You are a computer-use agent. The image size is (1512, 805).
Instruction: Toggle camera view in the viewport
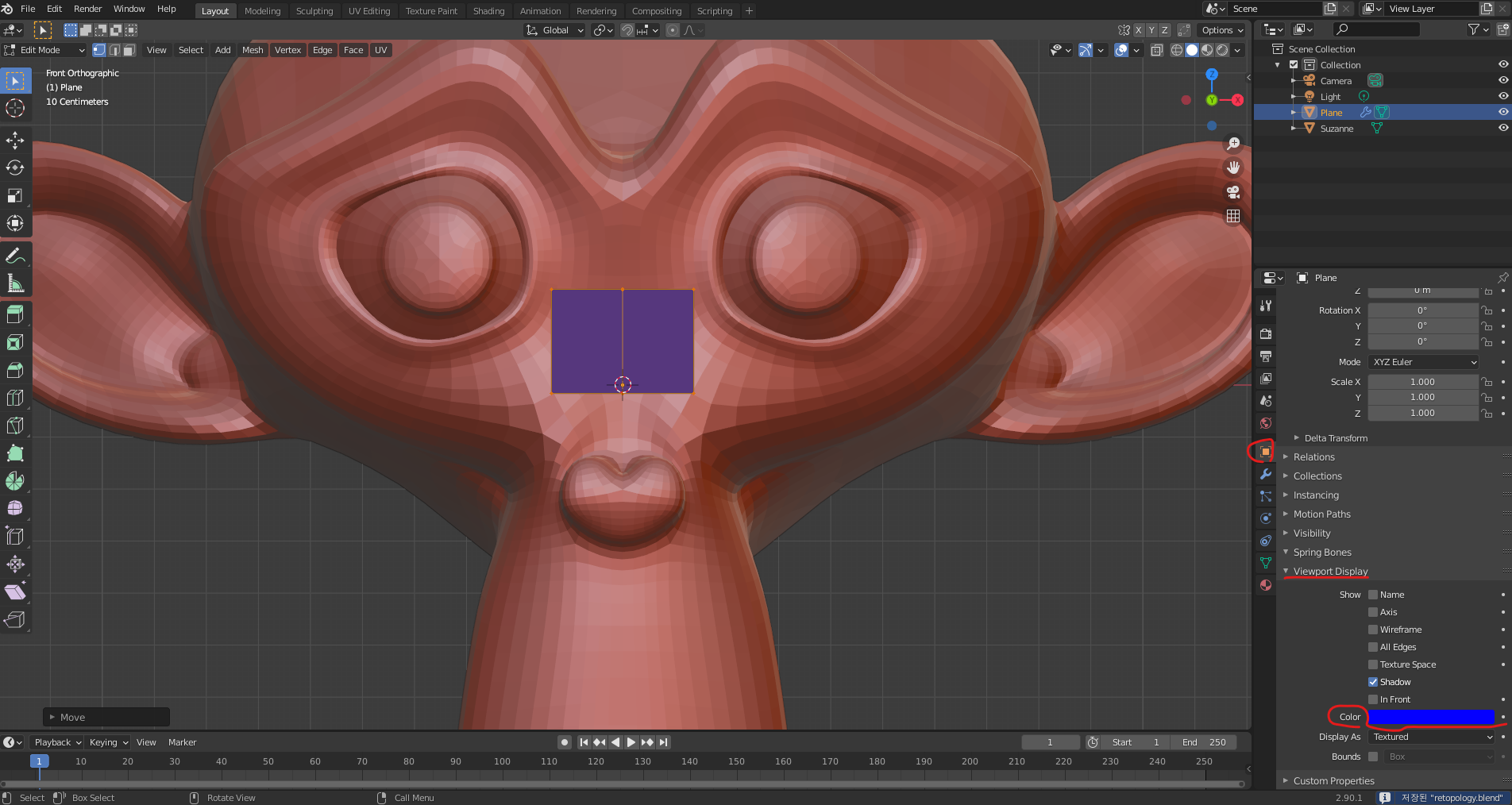1233,192
